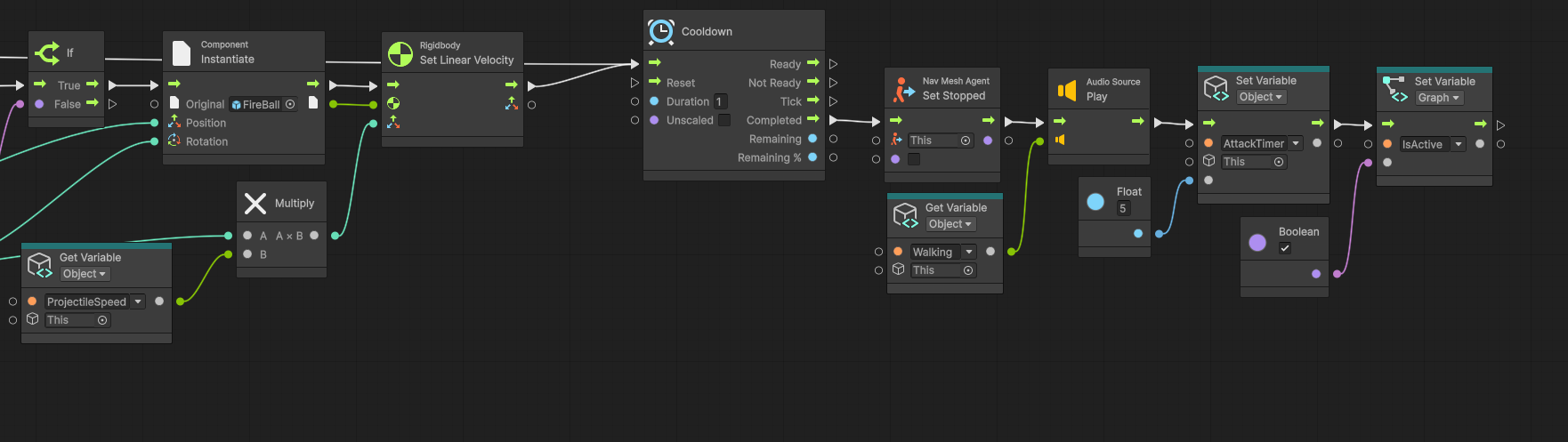Image resolution: width=1568 pixels, height=442 pixels.
Task: Click the Instantiate node title text
Action: click(228, 60)
